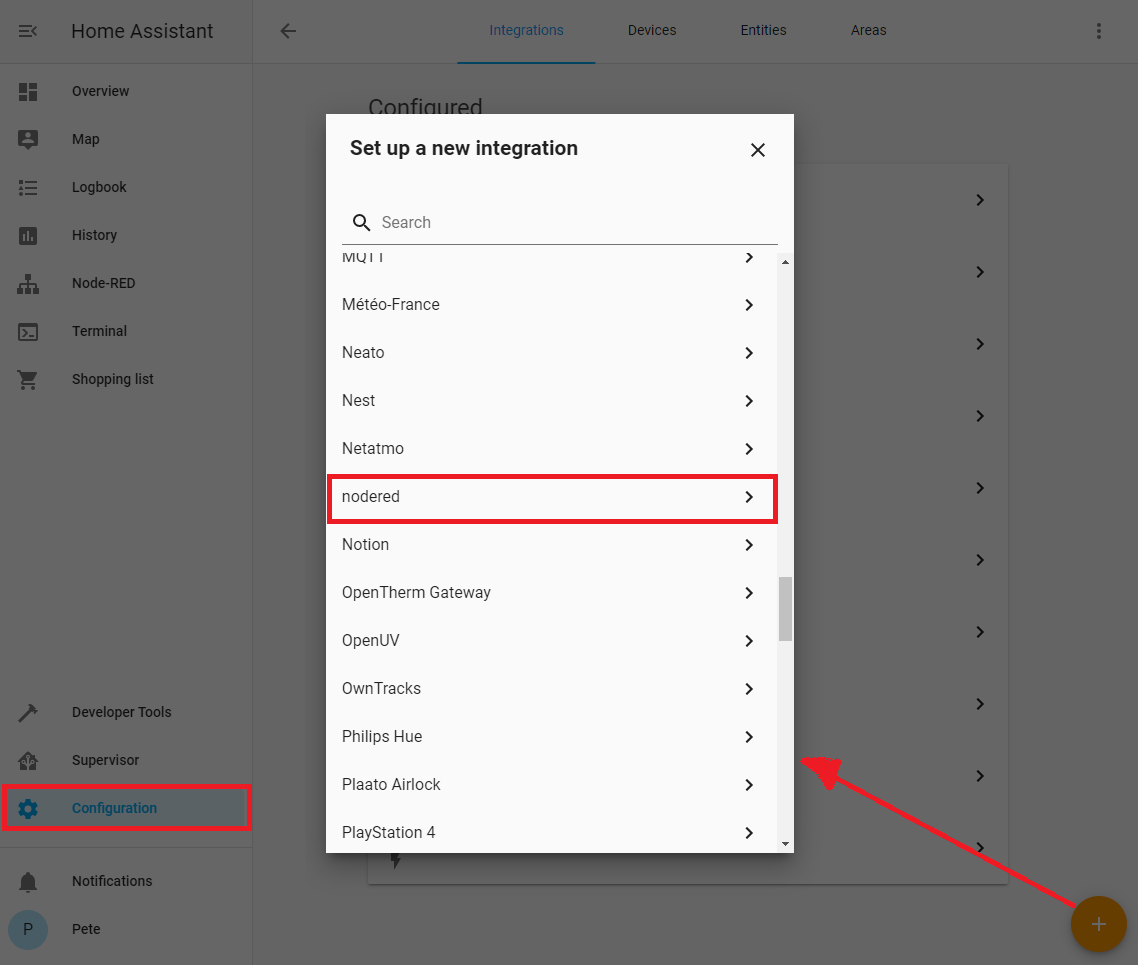Click the Home Assistant title
The width and height of the screenshot is (1138, 965).
tap(142, 31)
